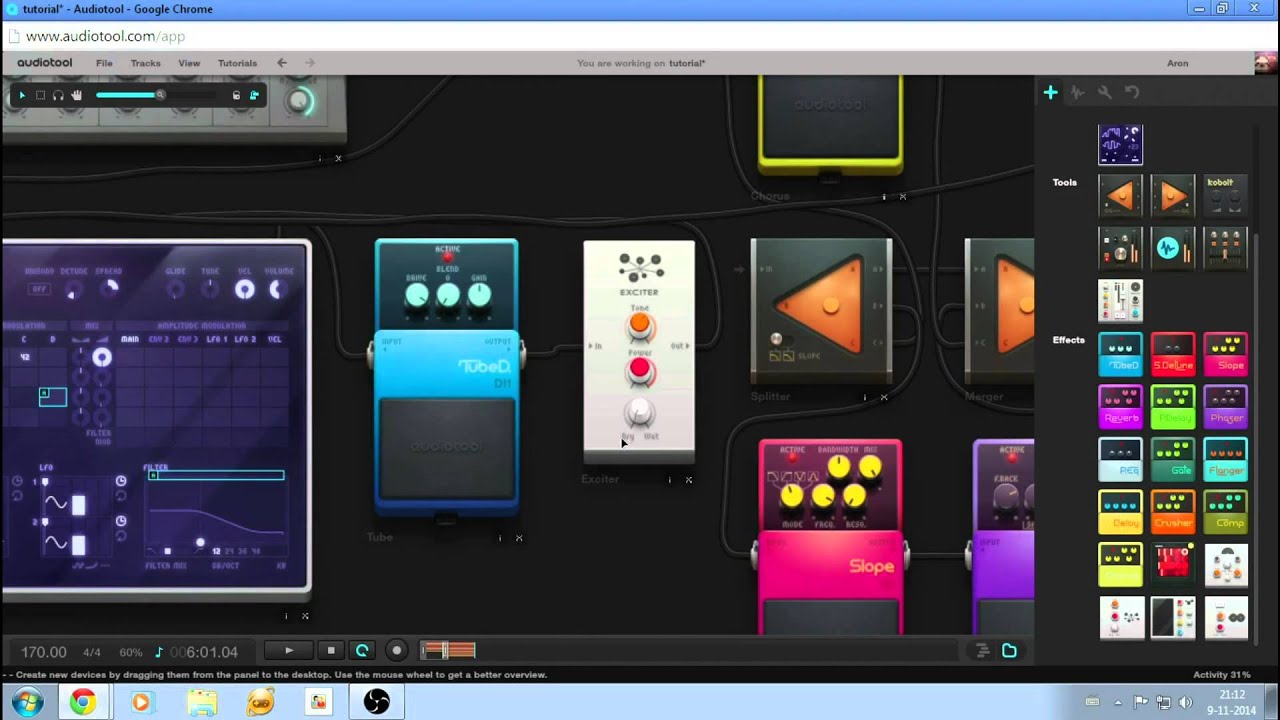This screenshot has height=720, width=1280.
Task: Select the arrow pointer tool
Action: pos(22,95)
